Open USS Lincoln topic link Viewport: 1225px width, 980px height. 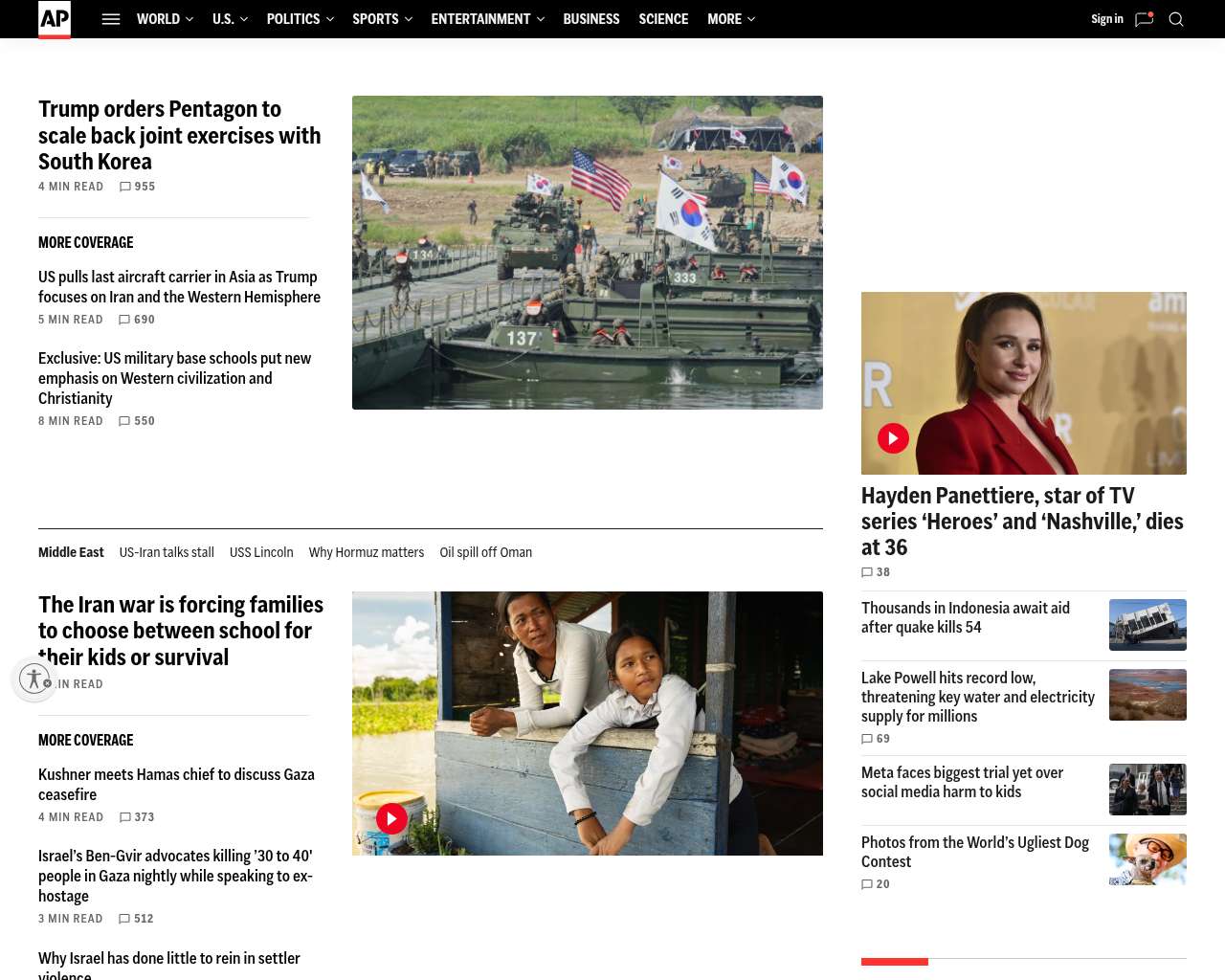[x=261, y=552]
